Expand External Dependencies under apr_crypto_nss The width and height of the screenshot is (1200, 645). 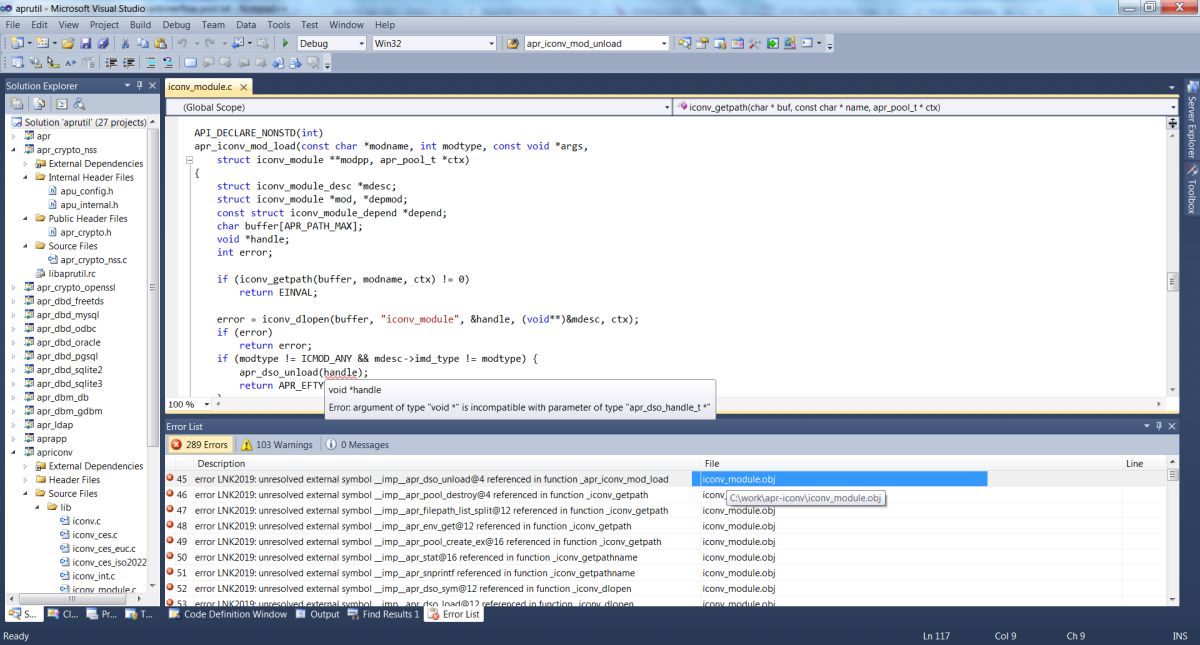click(x=27, y=163)
